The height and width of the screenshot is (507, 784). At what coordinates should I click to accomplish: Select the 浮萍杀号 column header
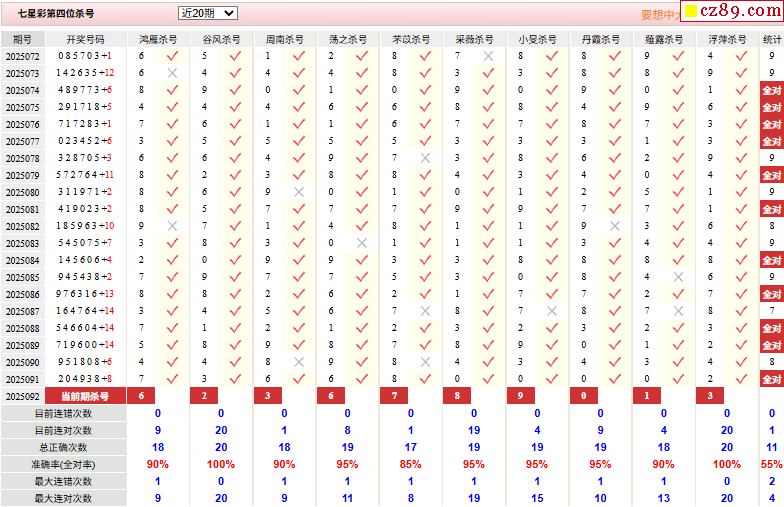coord(728,40)
